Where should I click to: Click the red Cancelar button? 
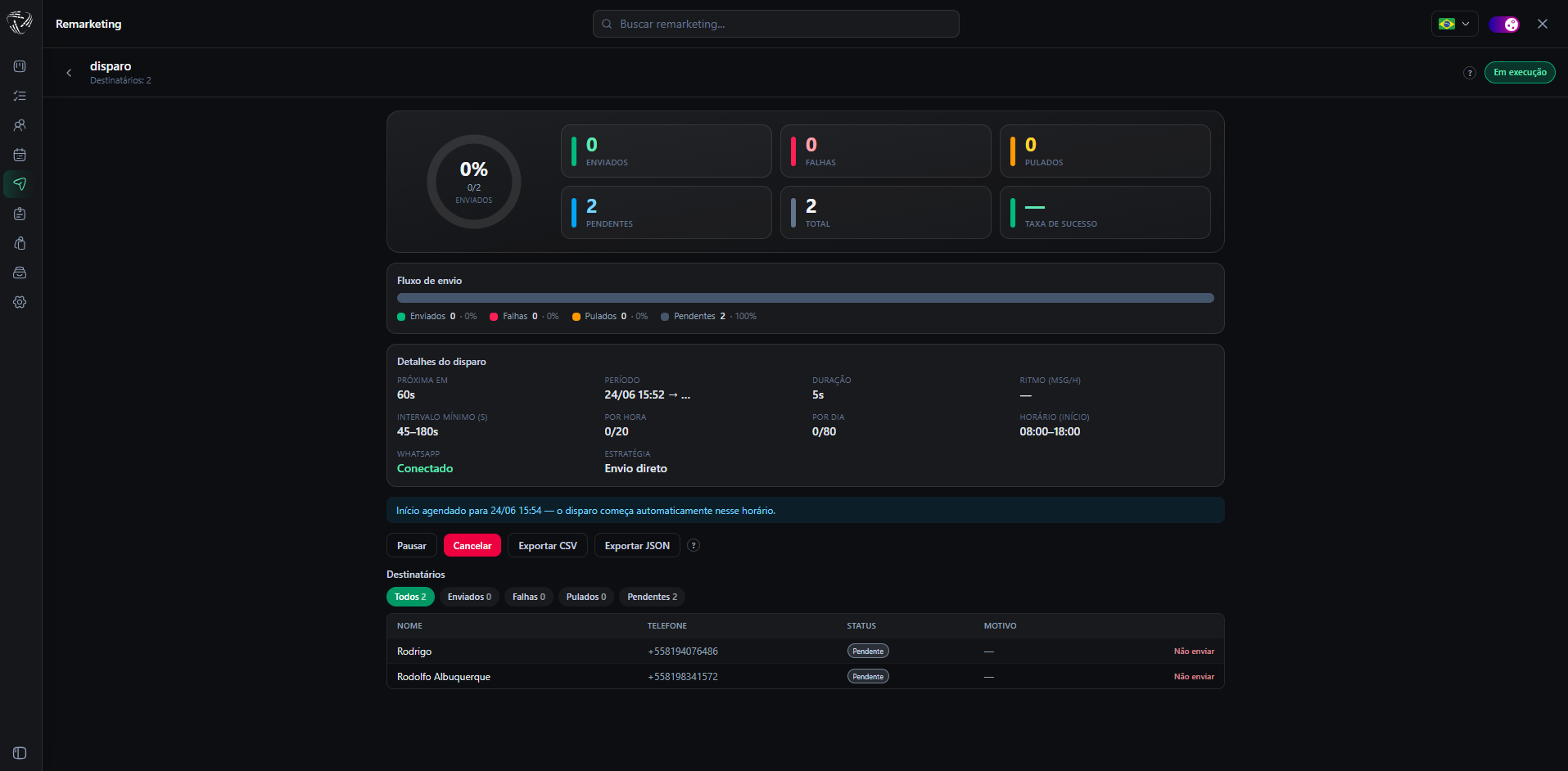(x=472, y=545)
